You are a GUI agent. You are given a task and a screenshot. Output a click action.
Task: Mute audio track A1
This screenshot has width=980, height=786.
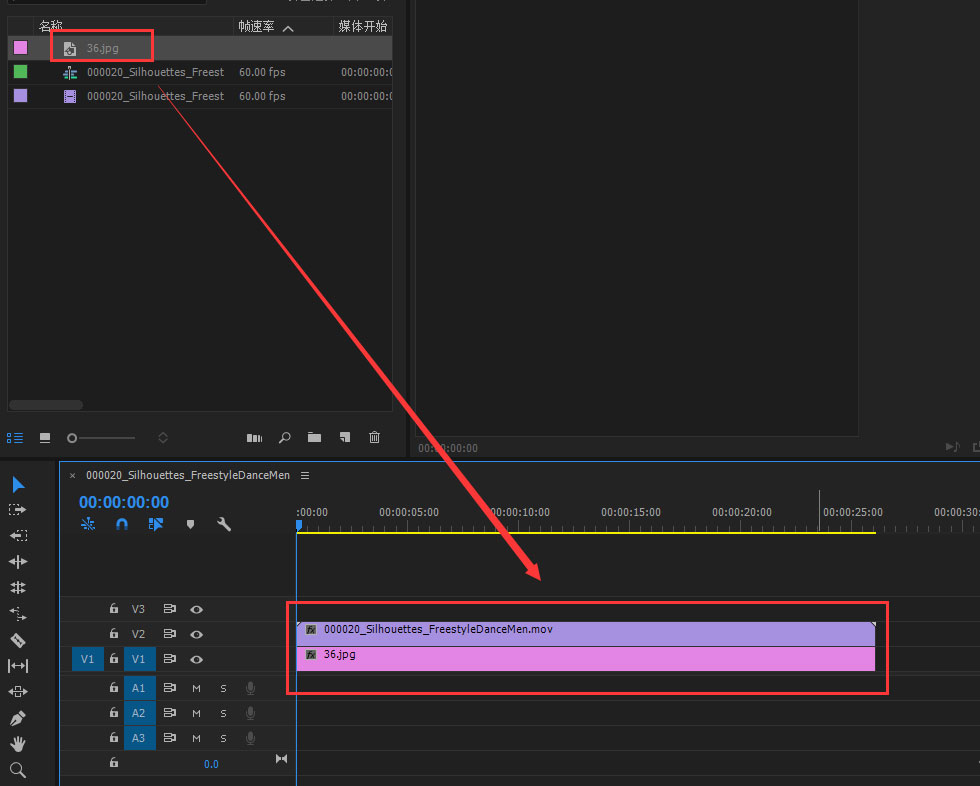click(x=196, y=688)
